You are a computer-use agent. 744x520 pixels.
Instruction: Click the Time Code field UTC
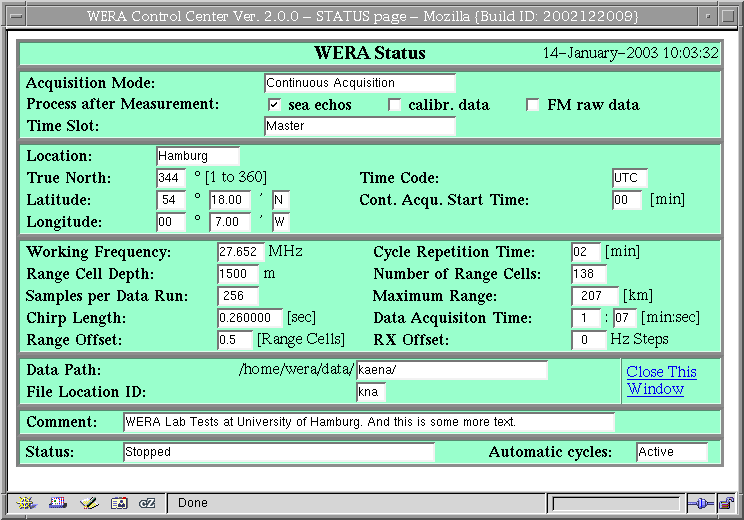coord(630,178)
